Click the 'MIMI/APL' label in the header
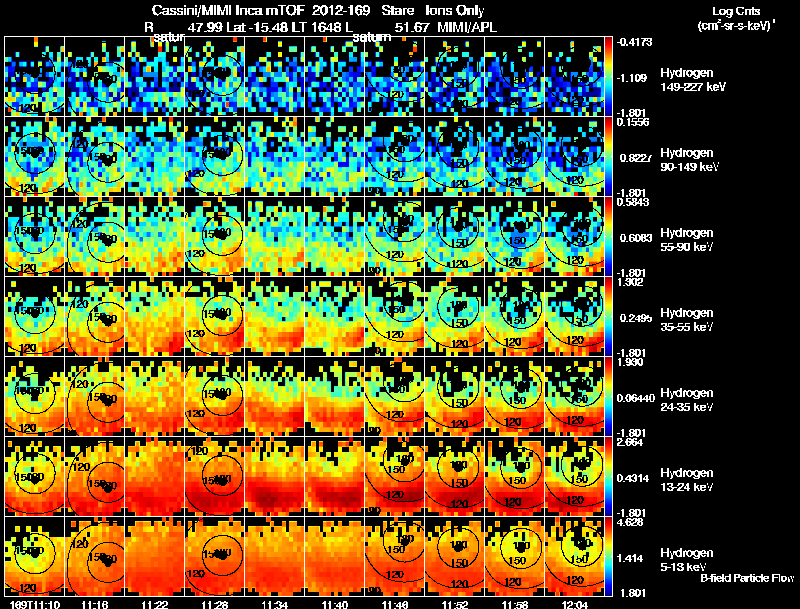Viewport: 800px width, 609px height. (x=467, y=27)
